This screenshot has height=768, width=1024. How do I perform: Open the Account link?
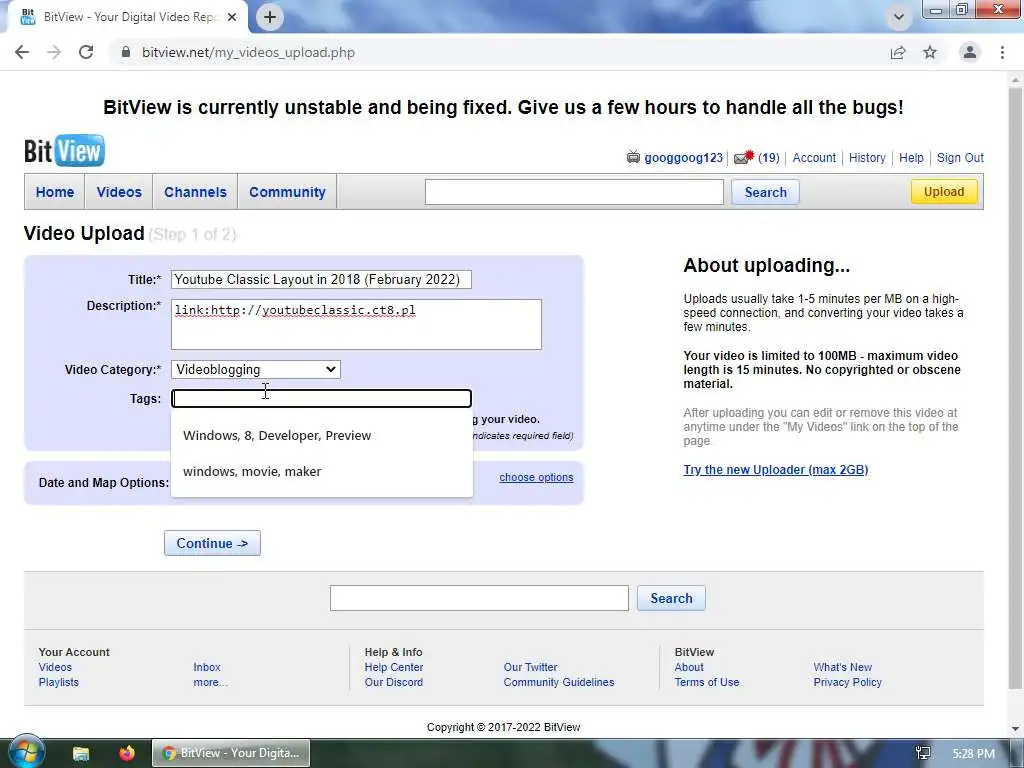click(814, 157)
